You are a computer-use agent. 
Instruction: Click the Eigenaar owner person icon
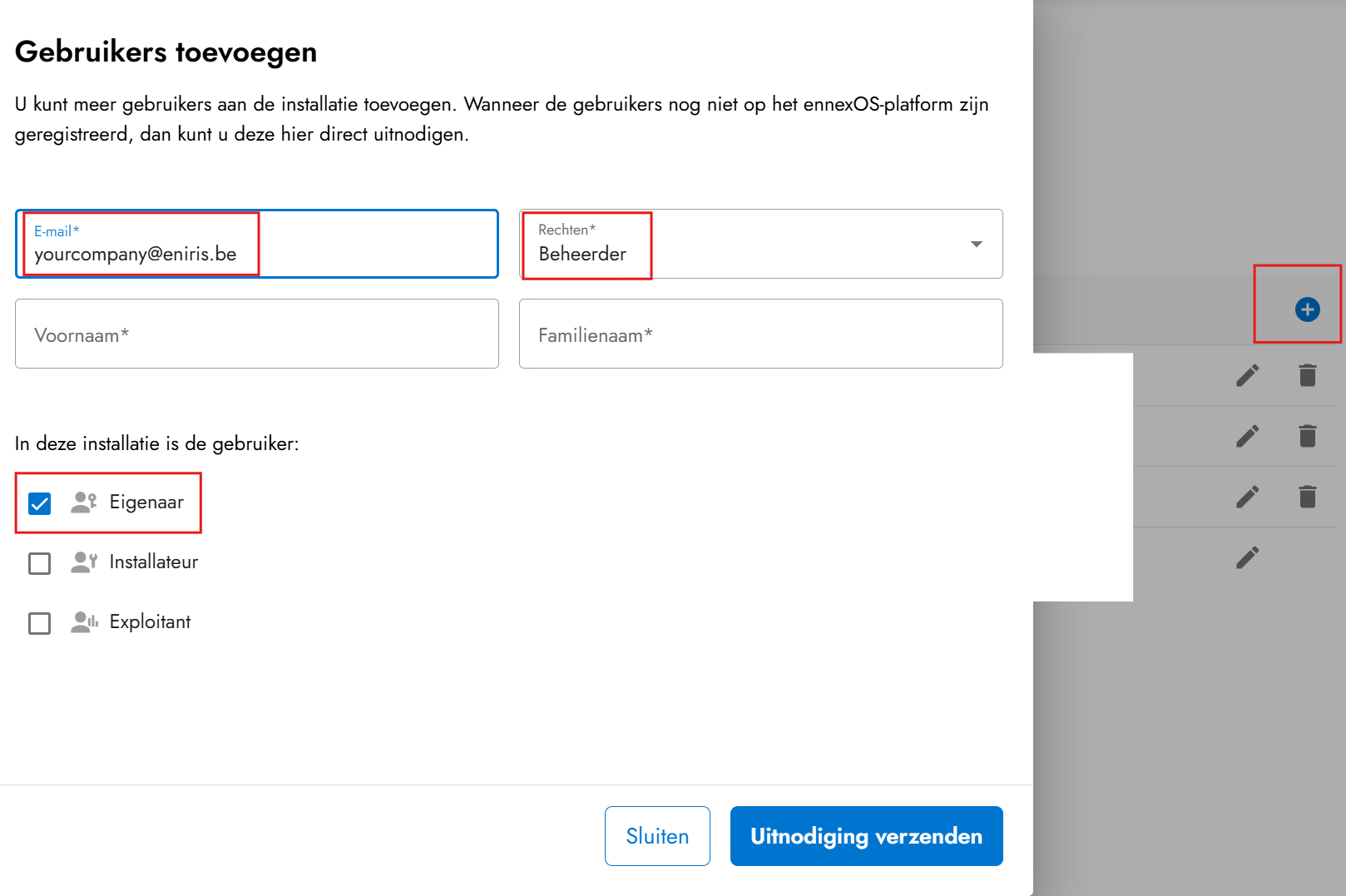83,502
